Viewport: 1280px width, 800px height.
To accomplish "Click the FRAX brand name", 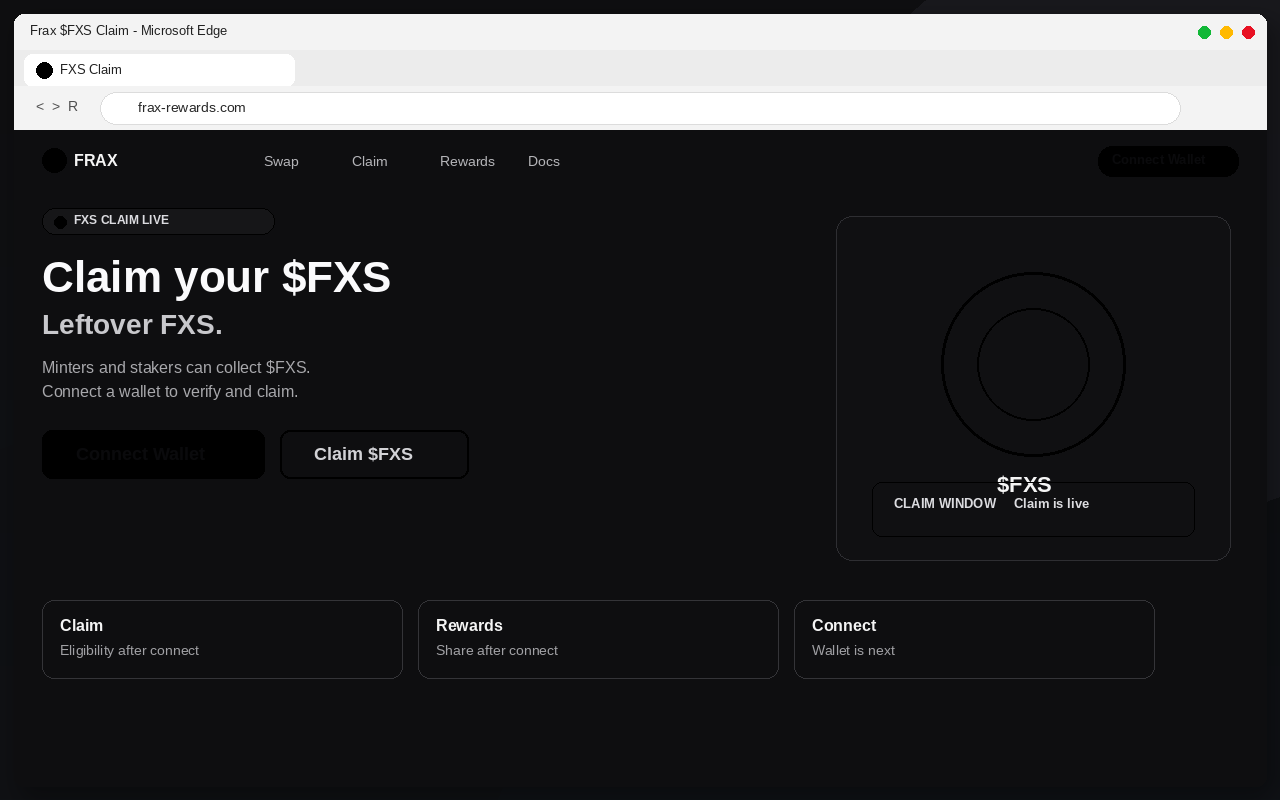I will click(96, 160).
